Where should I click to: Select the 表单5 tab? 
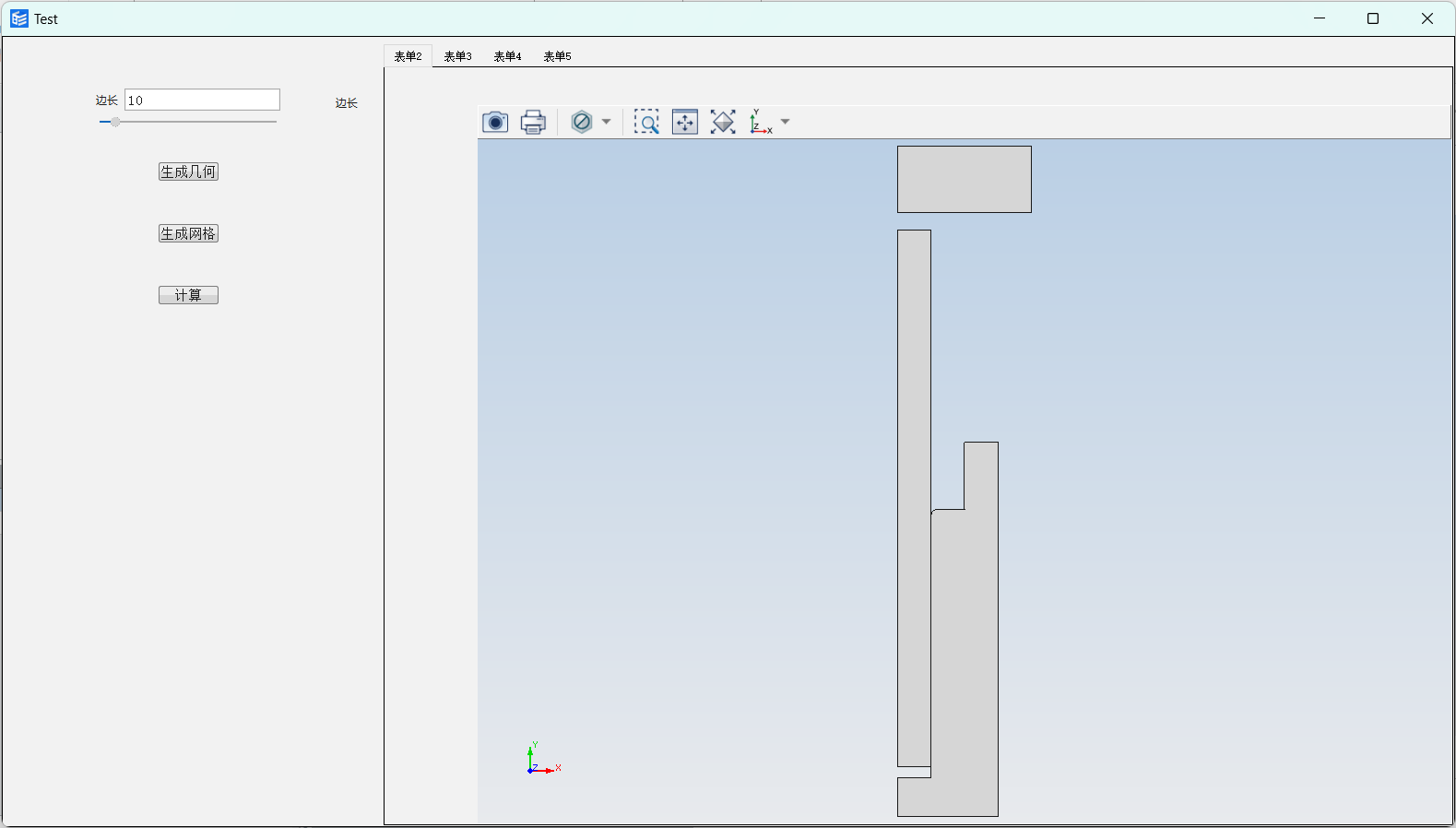[557, 56]
